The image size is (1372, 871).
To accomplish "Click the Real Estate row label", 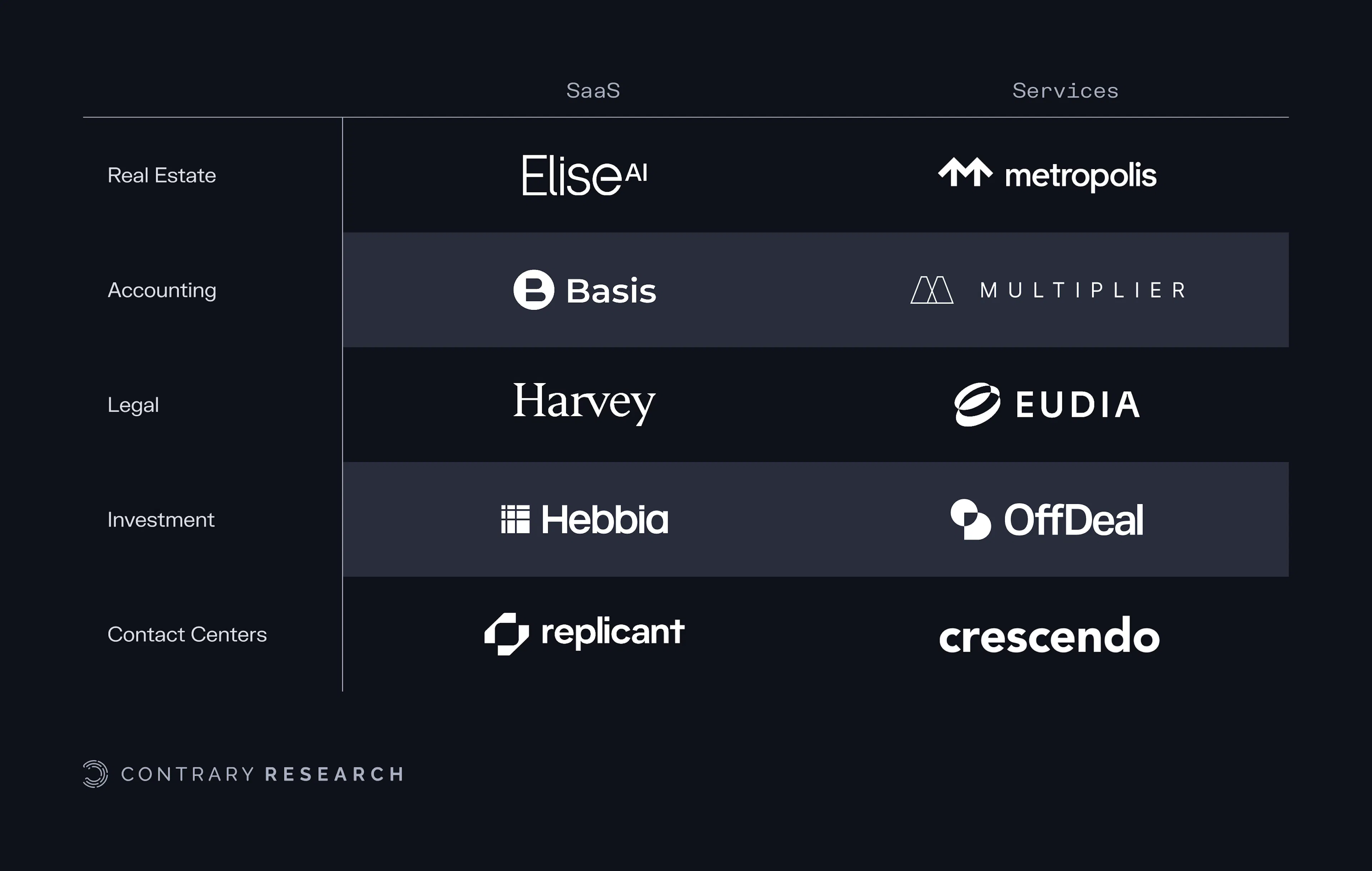I will pos(162,175).
